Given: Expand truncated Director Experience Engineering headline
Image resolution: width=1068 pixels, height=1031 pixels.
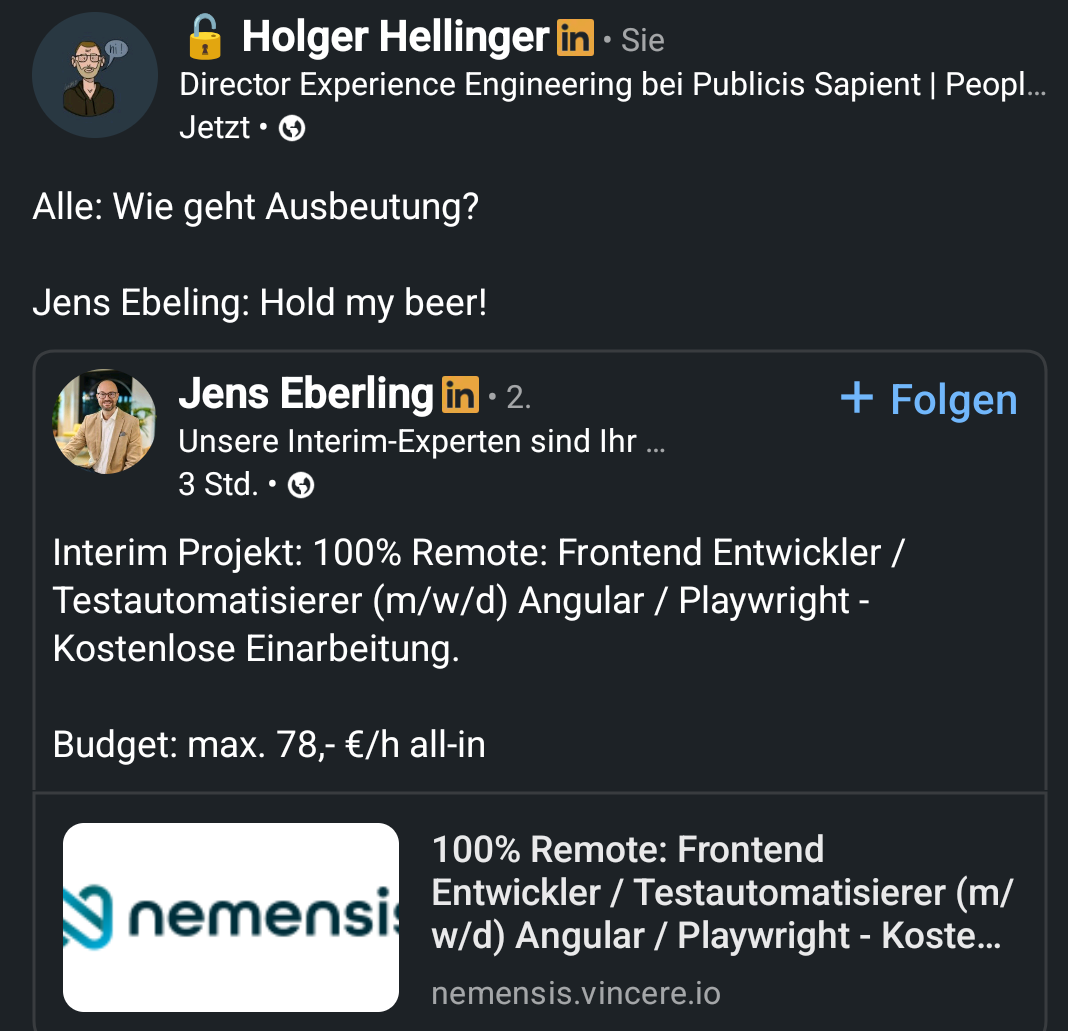Looking at the screenshot, I should click(x=612, y=85).
